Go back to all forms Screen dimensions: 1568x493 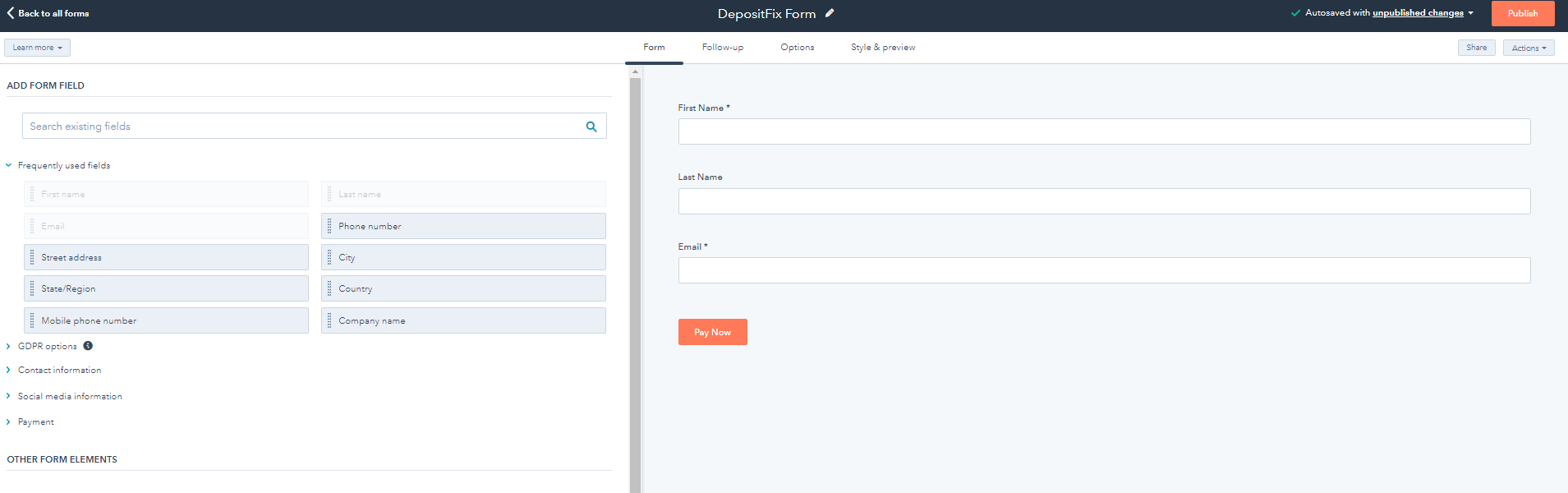click(x=53, y=13)
